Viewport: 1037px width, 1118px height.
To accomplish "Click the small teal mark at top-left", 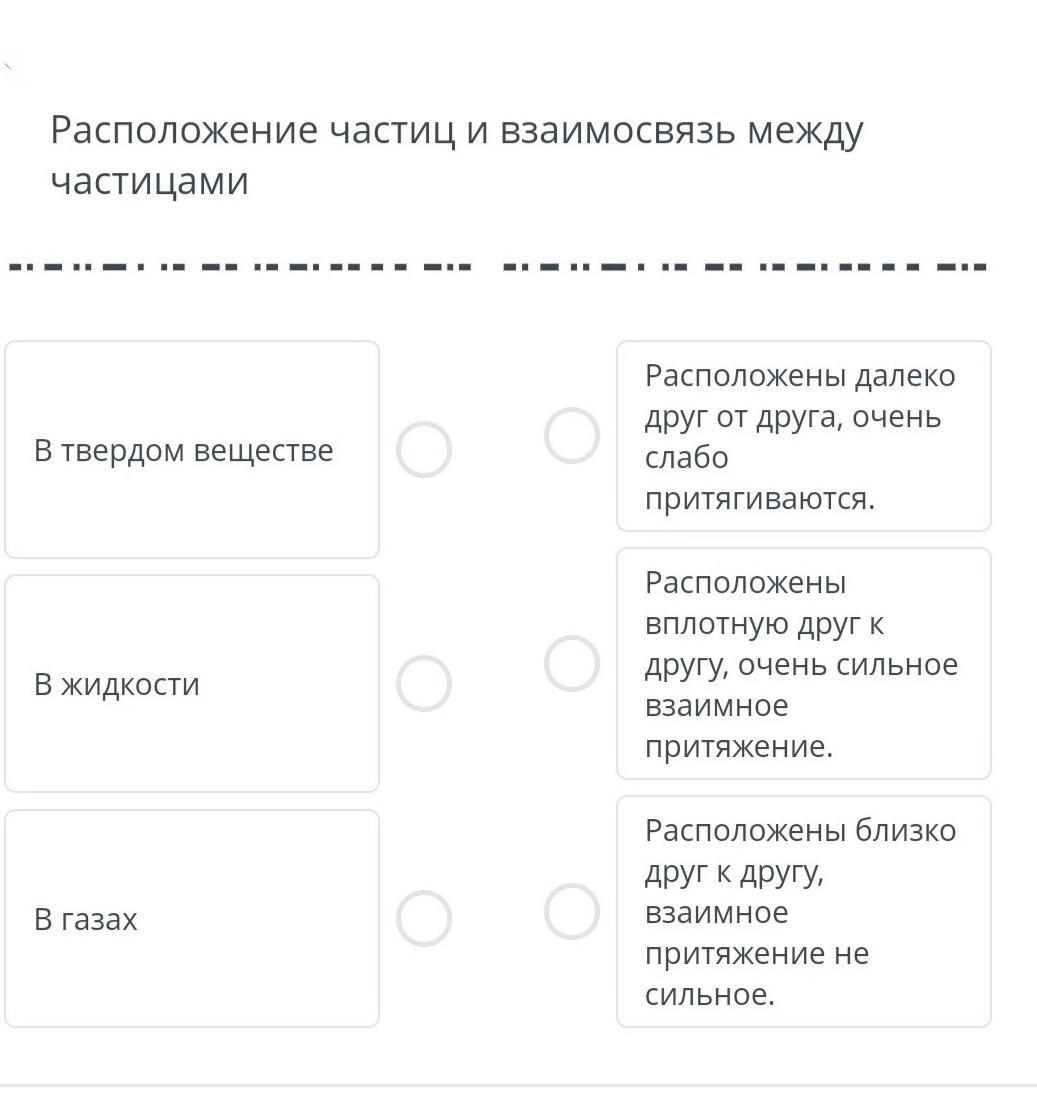I will click(x=8, y=67).
